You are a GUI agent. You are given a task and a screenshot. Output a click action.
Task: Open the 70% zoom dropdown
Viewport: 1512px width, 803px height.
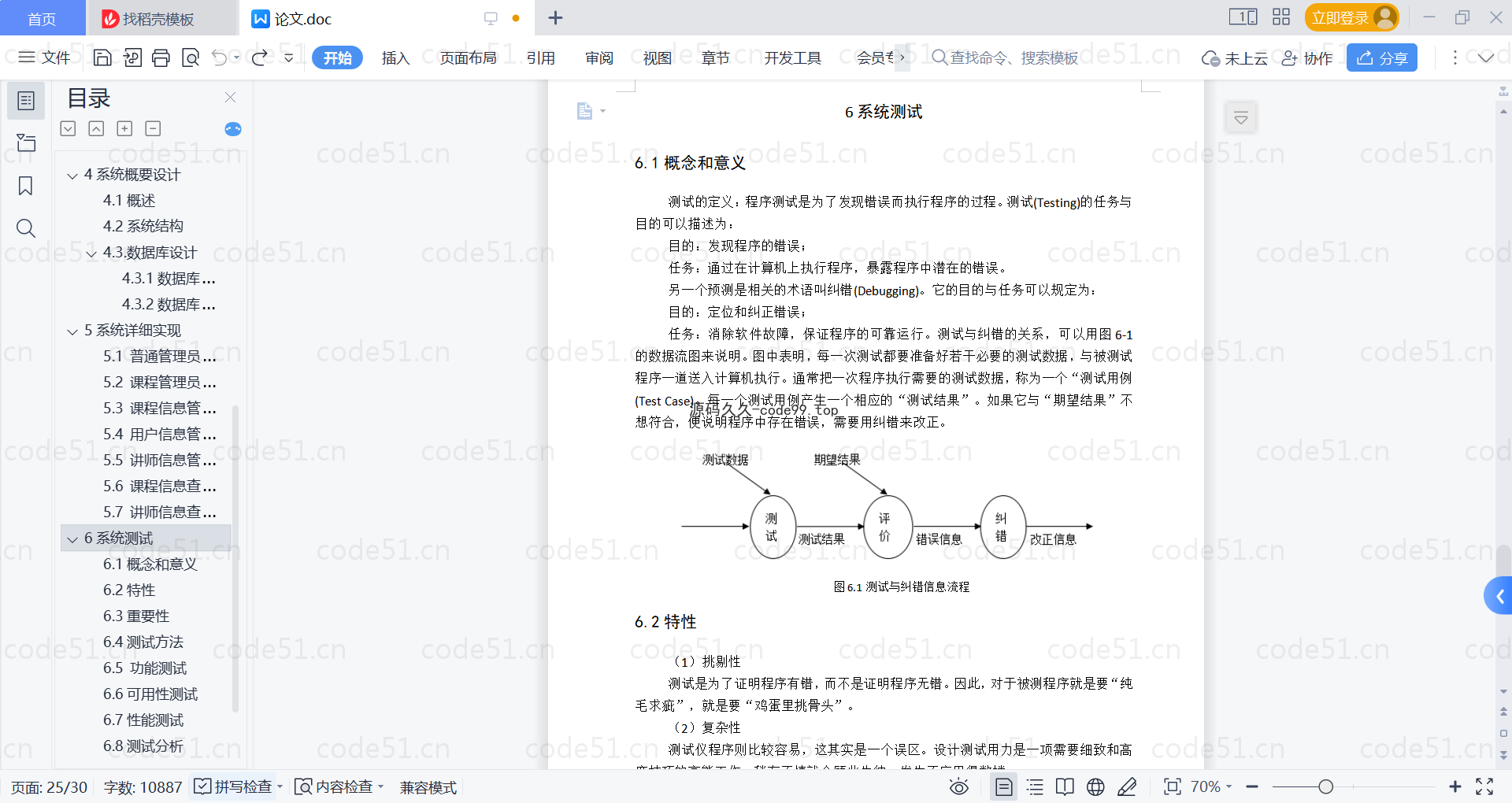1211,786
